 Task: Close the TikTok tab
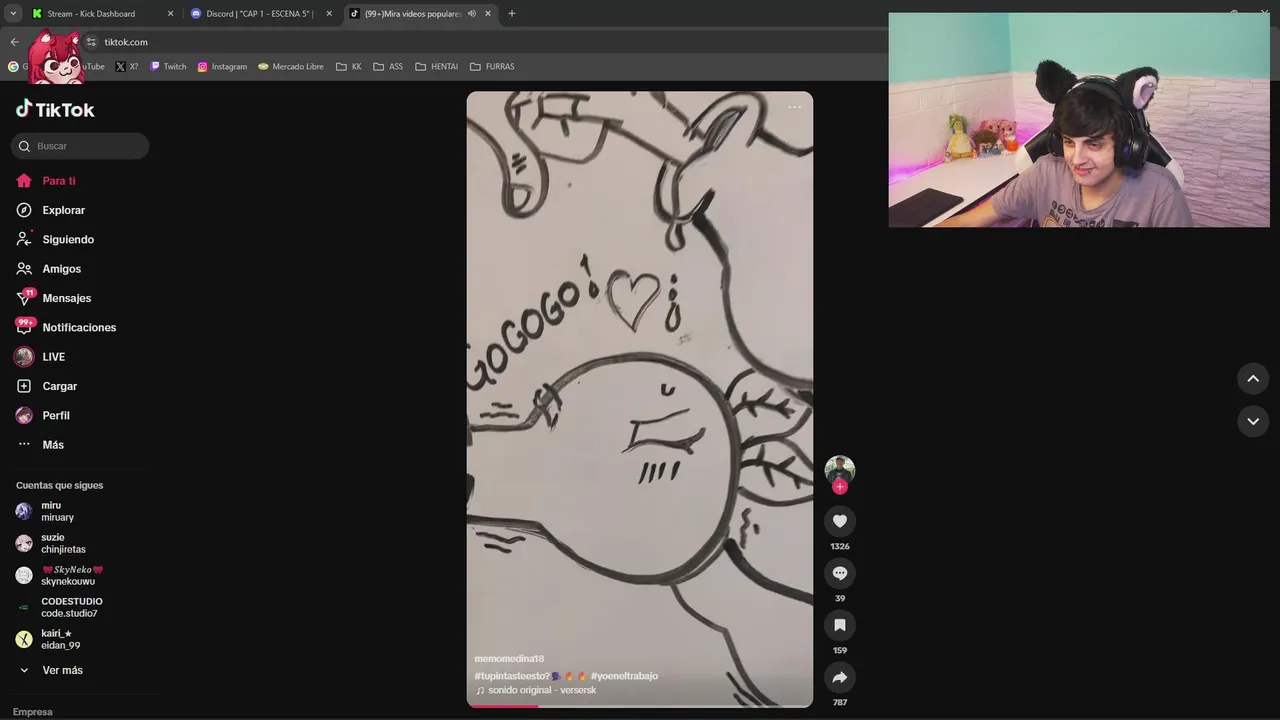coord(488,14)
